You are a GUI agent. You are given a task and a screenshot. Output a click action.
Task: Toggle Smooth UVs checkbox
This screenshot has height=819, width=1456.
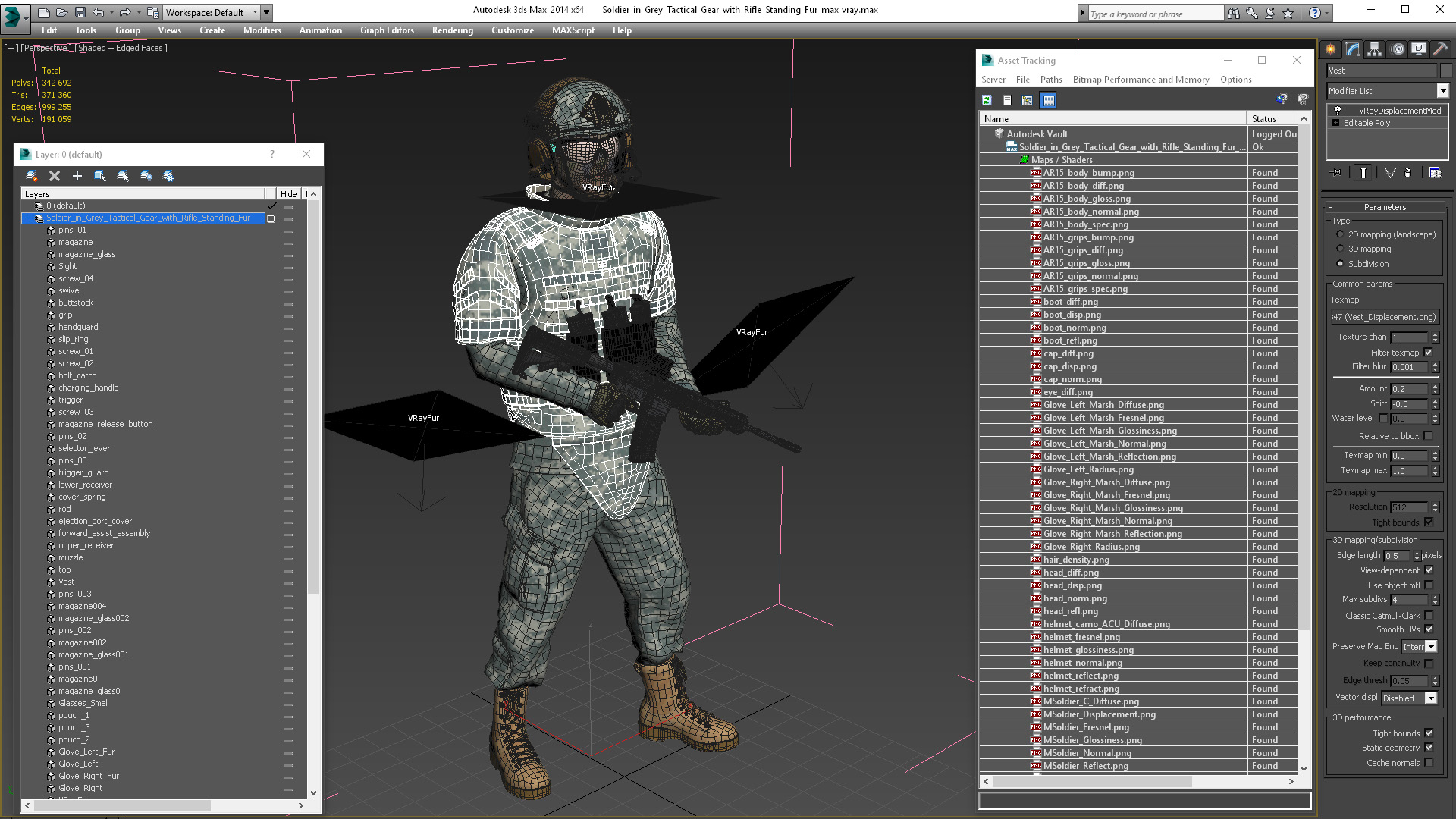tap(1429, 629)
